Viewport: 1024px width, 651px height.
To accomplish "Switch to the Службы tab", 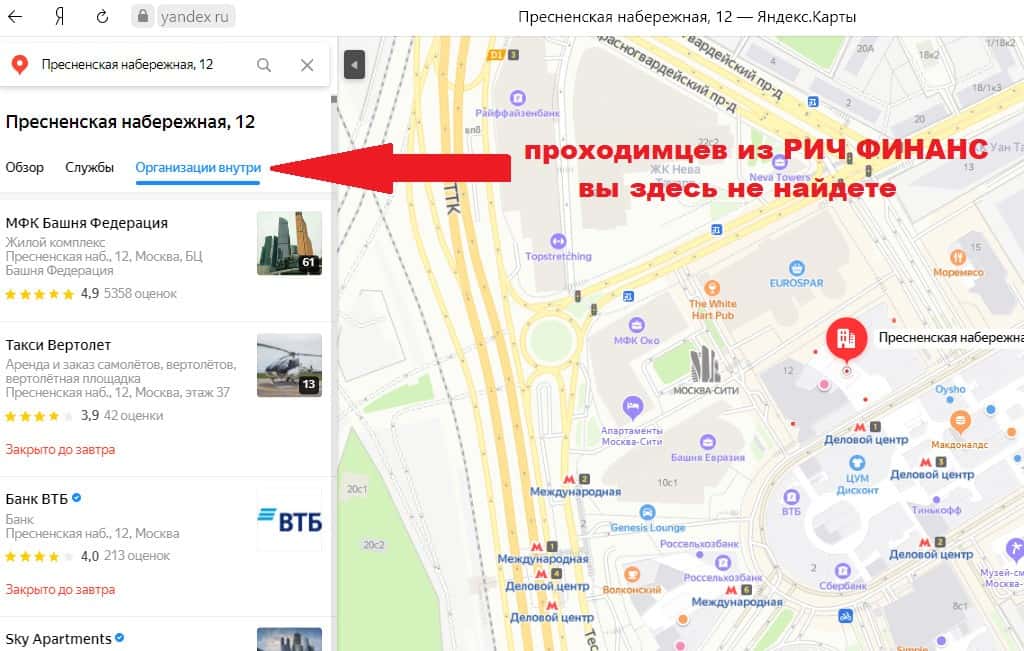I will 89,167.
